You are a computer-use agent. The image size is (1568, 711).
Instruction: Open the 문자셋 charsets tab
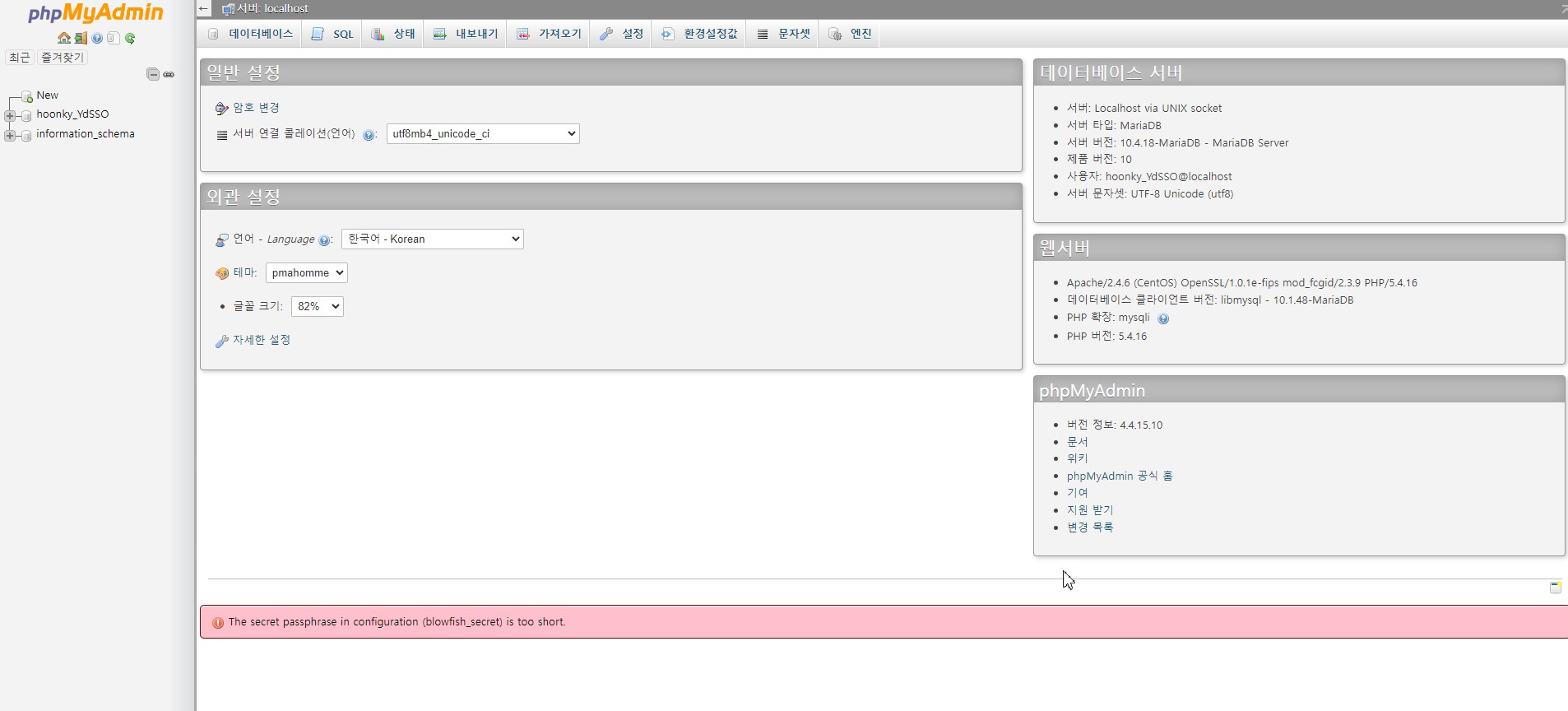(783, 34)
